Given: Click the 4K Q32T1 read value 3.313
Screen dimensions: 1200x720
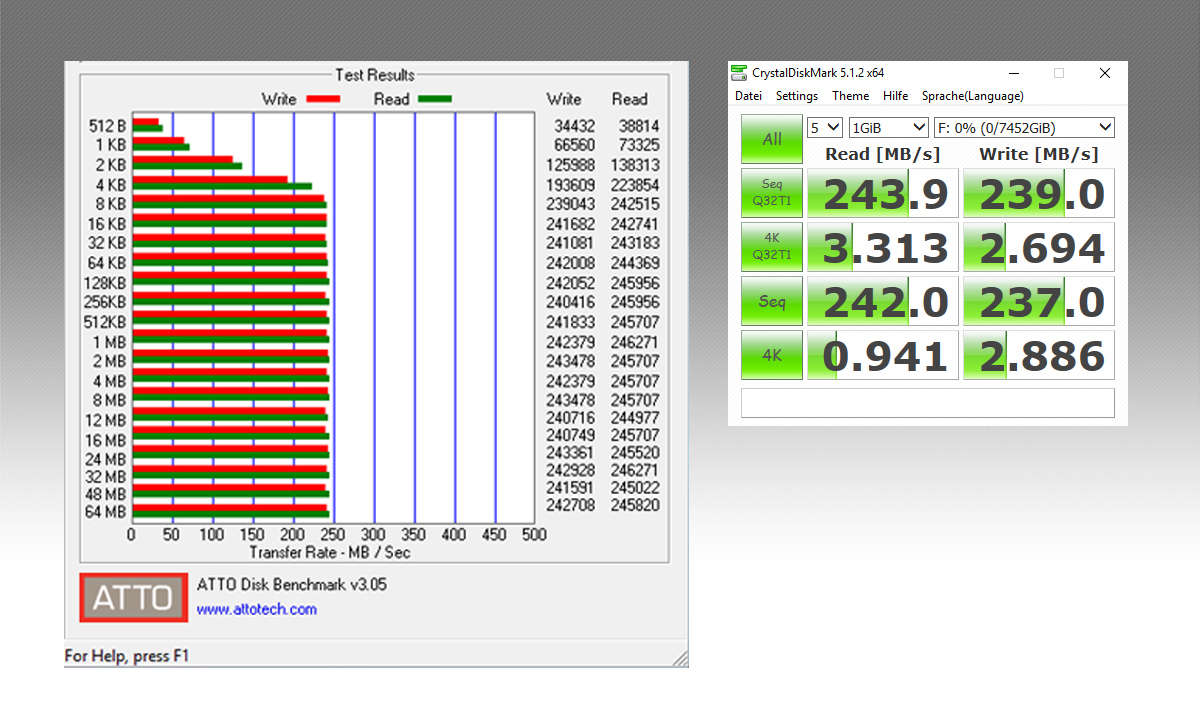Looking at the screenshot, I should click(x=883, y=247).
